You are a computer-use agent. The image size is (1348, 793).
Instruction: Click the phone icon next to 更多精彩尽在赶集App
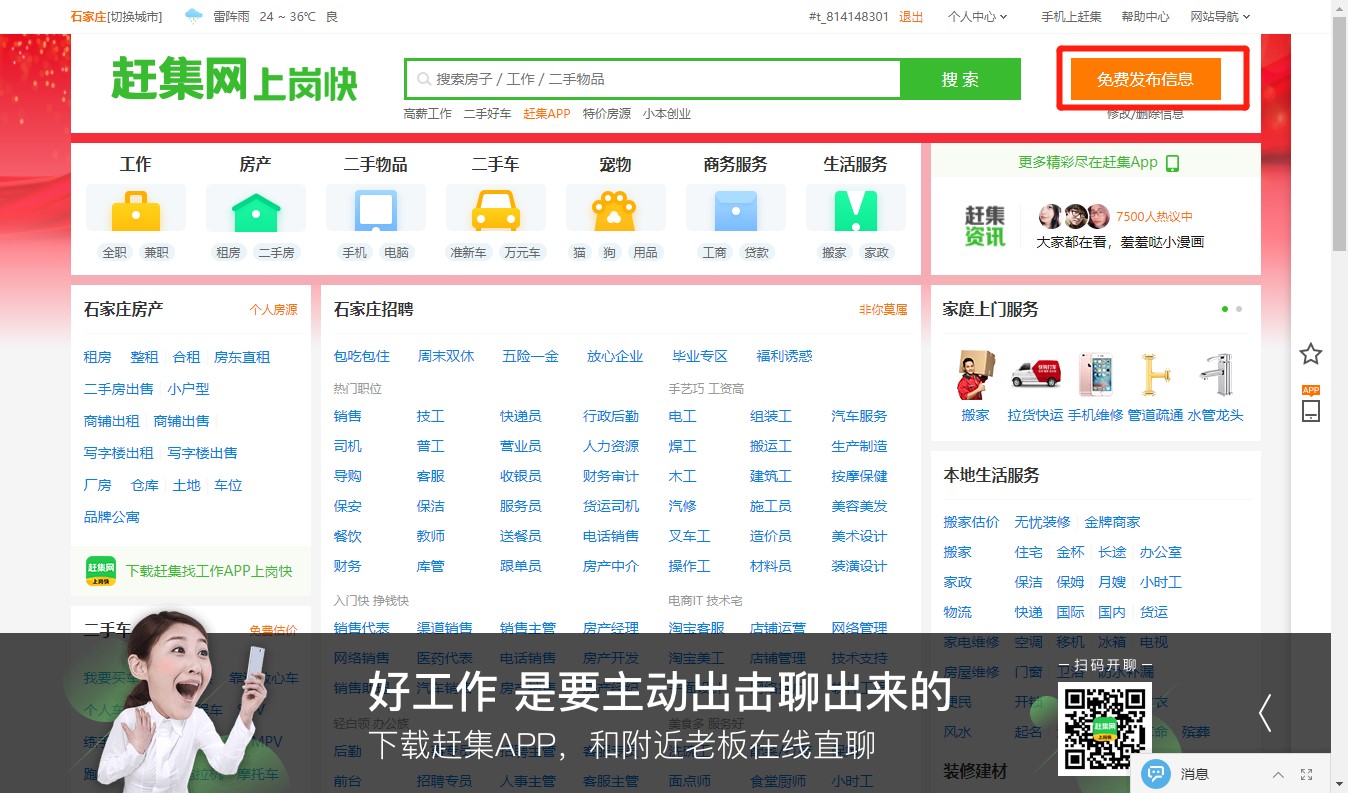1173,163
